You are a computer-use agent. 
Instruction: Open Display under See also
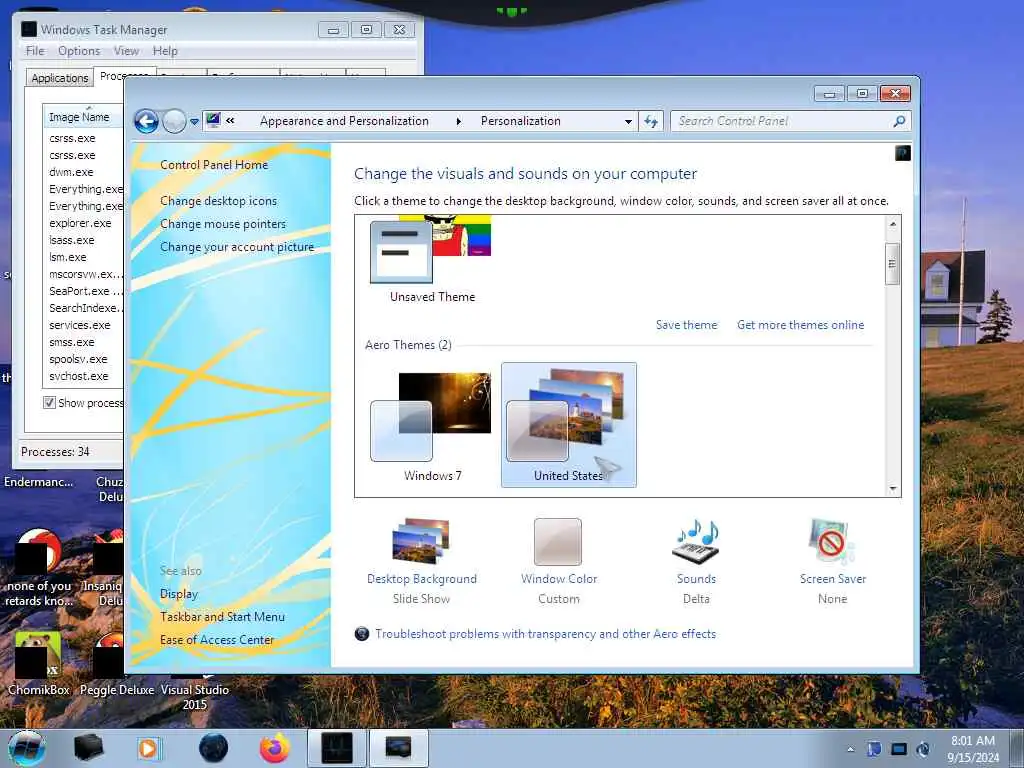click(x=179, y=594)
